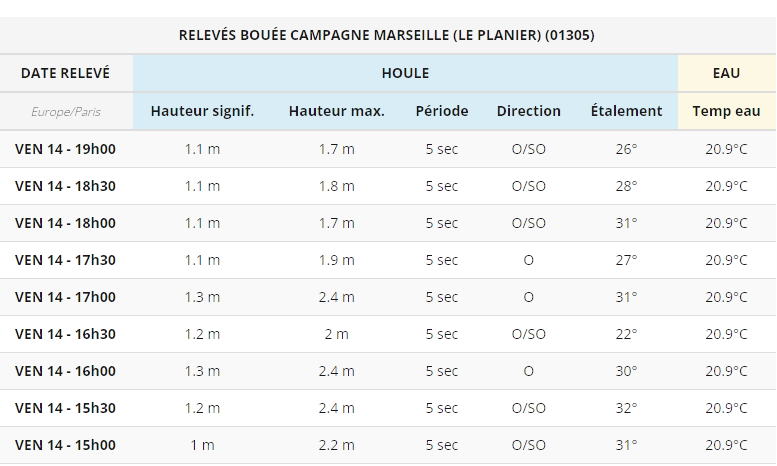This screenshot has width=777, height=466.
Task: Click the Direction column header
Action: click(x=529, y=111)
